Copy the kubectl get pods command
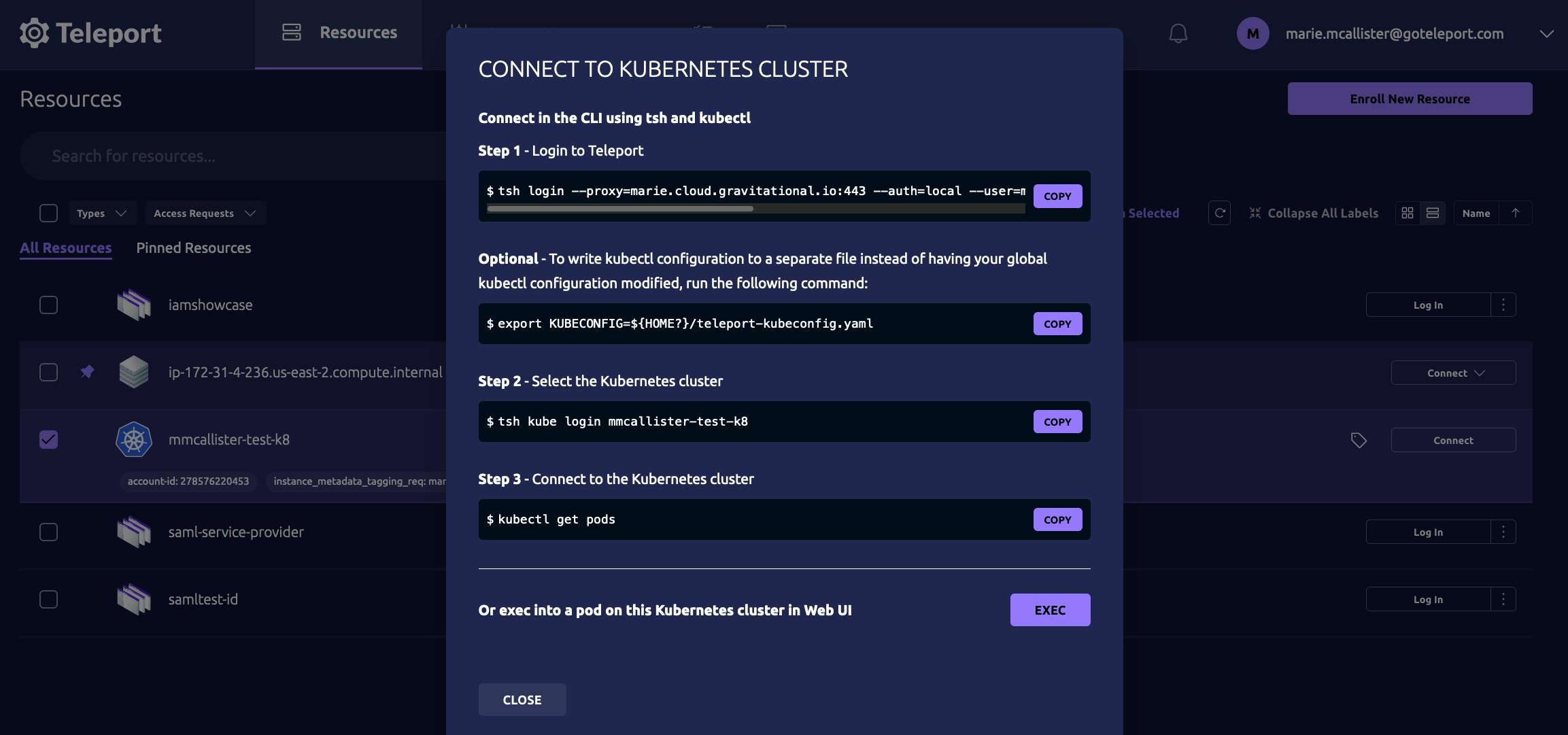 [1057, 519]
